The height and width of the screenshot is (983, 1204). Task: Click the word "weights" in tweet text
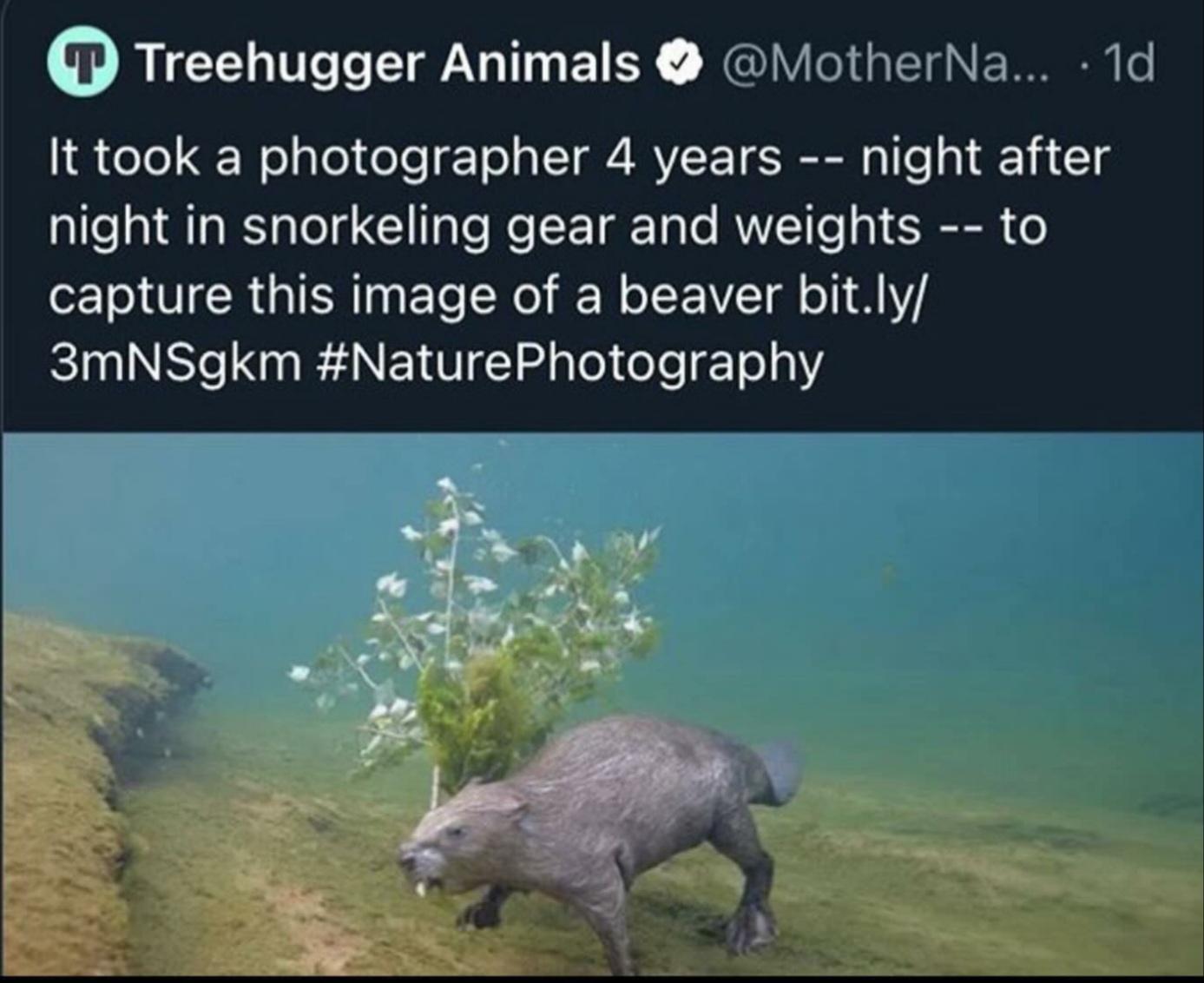827,228
